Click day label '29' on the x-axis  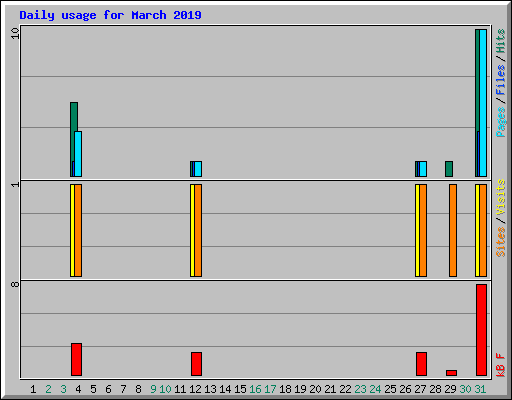pos(450,389)
